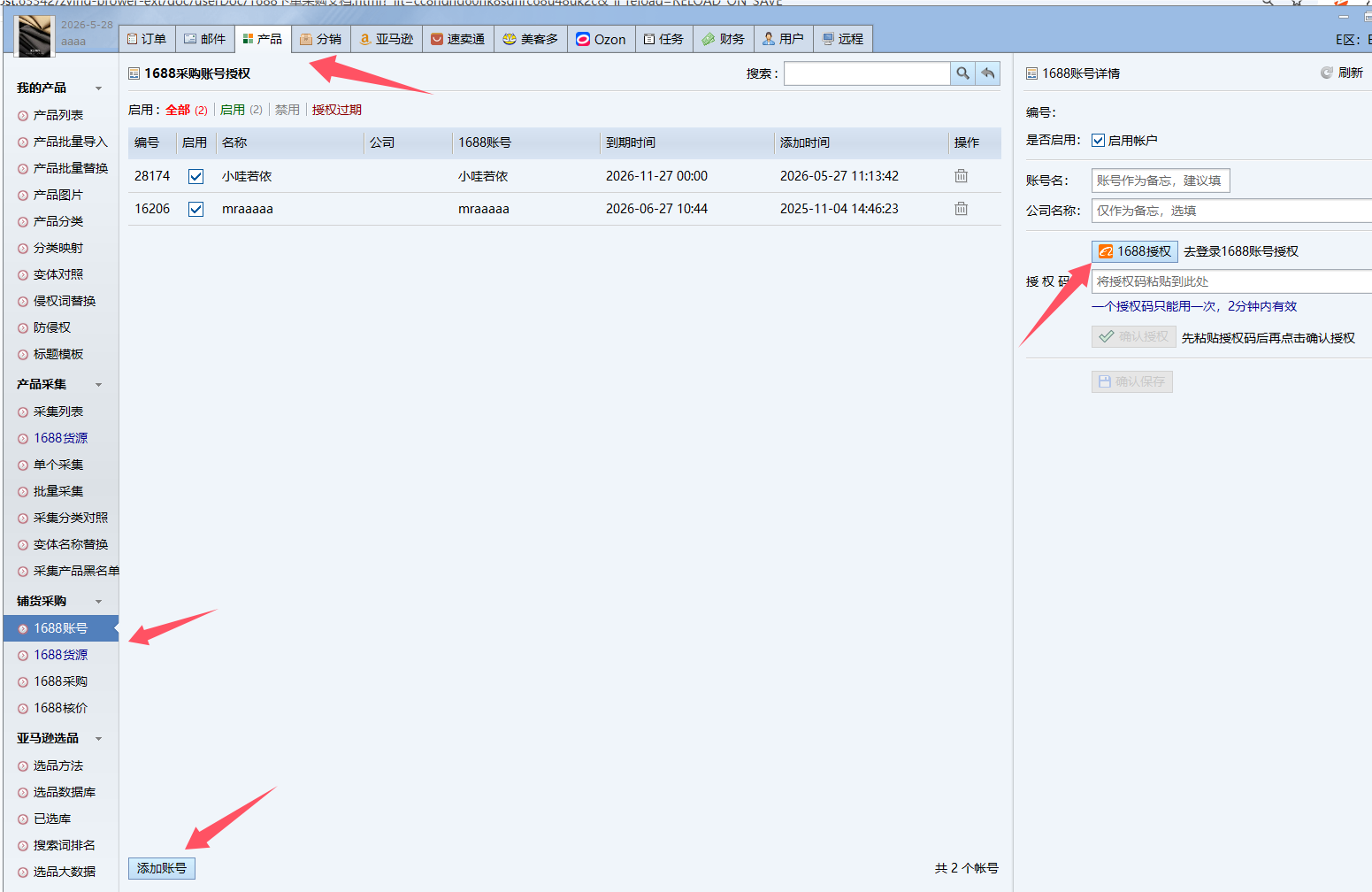Open the 速卖通 AliExpress tab
1372x892 pixels.
[458, 39]
